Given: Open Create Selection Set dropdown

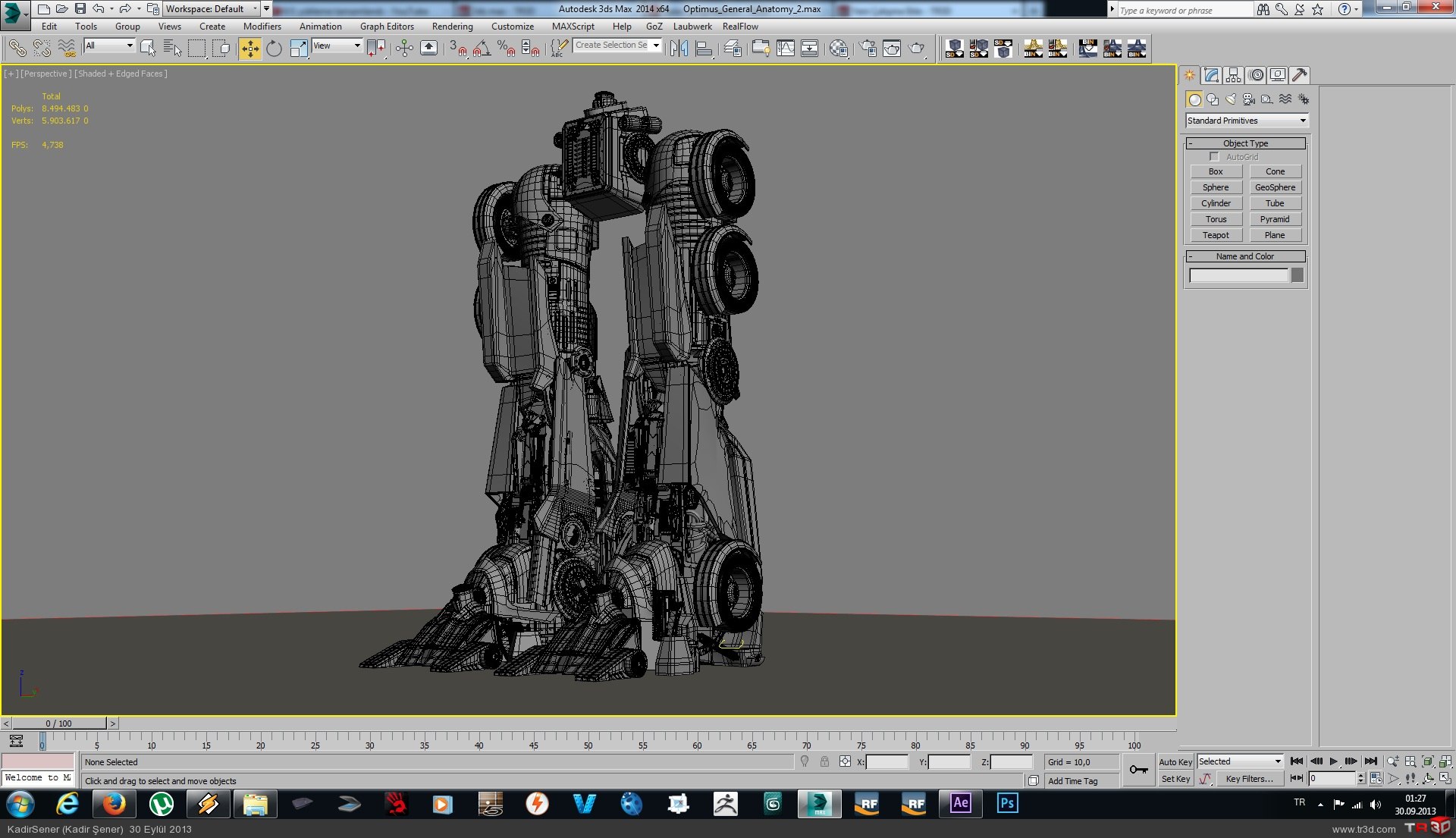Looking at the screenshot, I should [617, 46].
